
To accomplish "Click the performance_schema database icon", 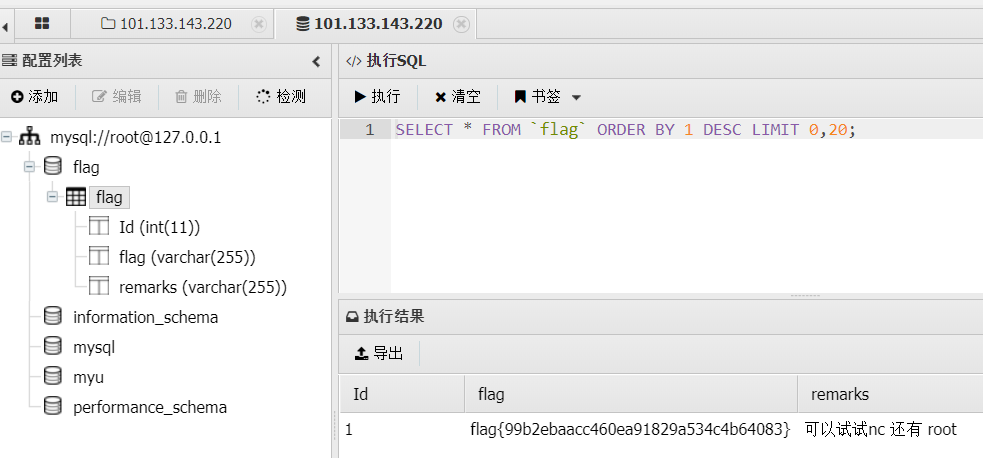I will (x=53, y=407).
